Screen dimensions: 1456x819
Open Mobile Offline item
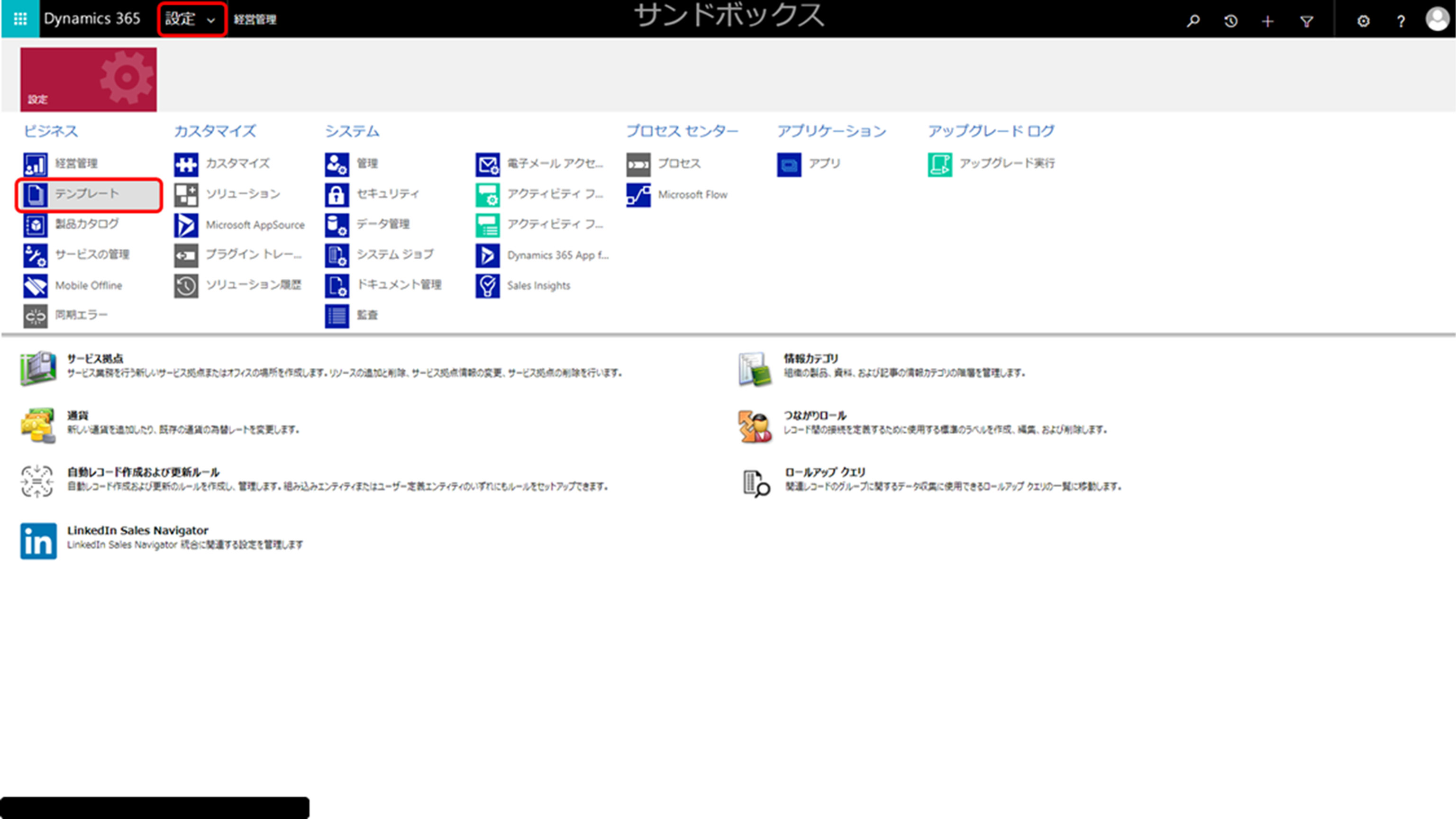(73, 285)
